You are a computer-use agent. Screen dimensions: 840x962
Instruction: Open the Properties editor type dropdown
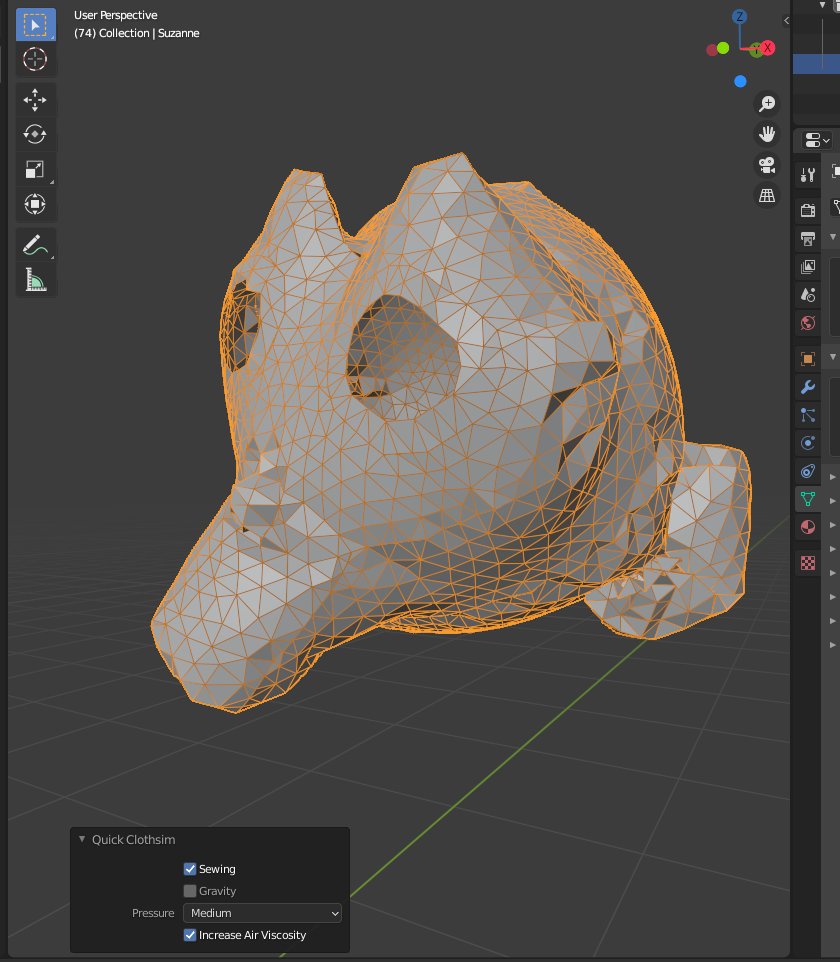click(x=817, y=140)
